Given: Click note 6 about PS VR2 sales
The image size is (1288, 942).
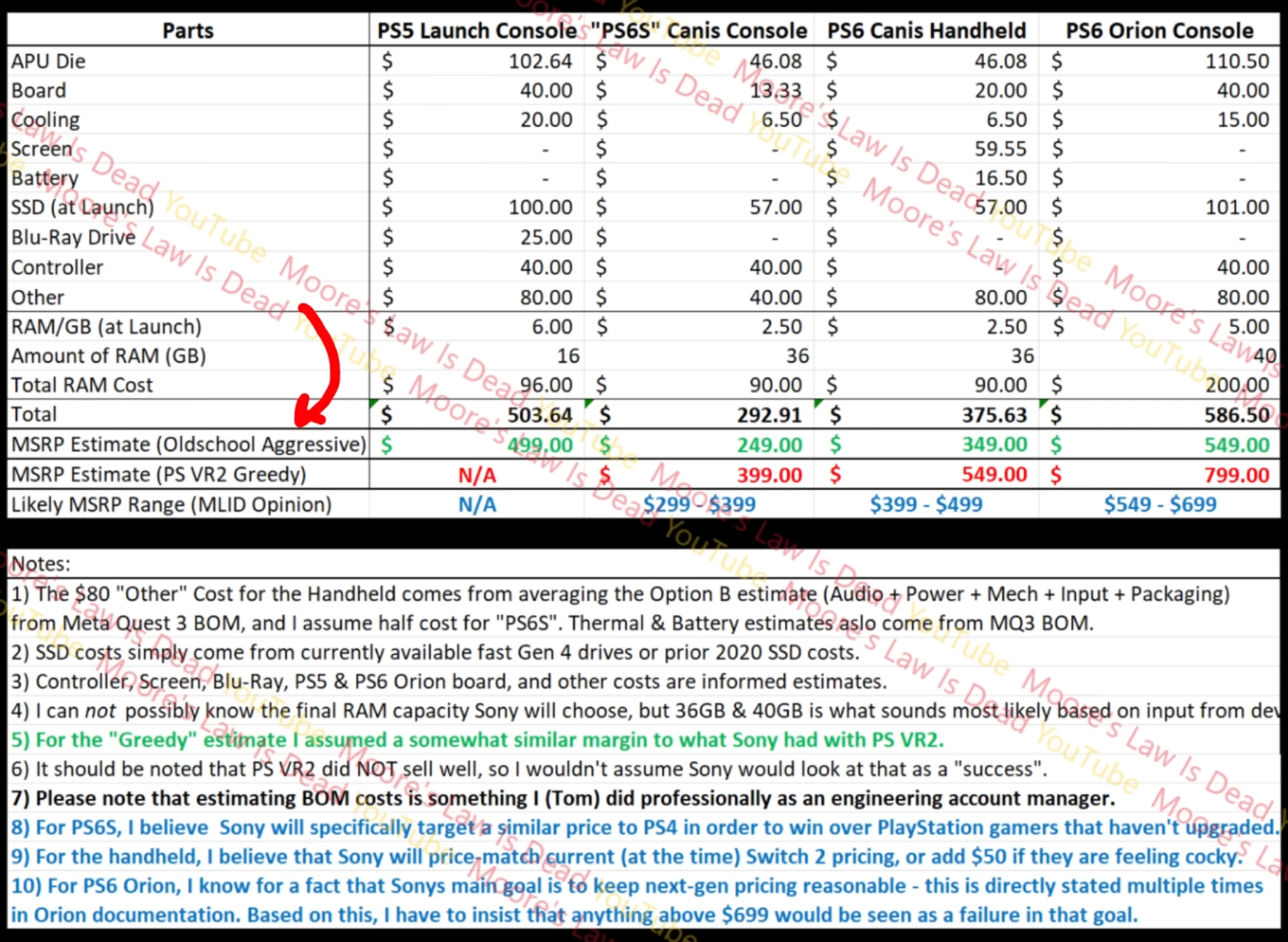Looking at the screenshot, I should pos(528,769).
